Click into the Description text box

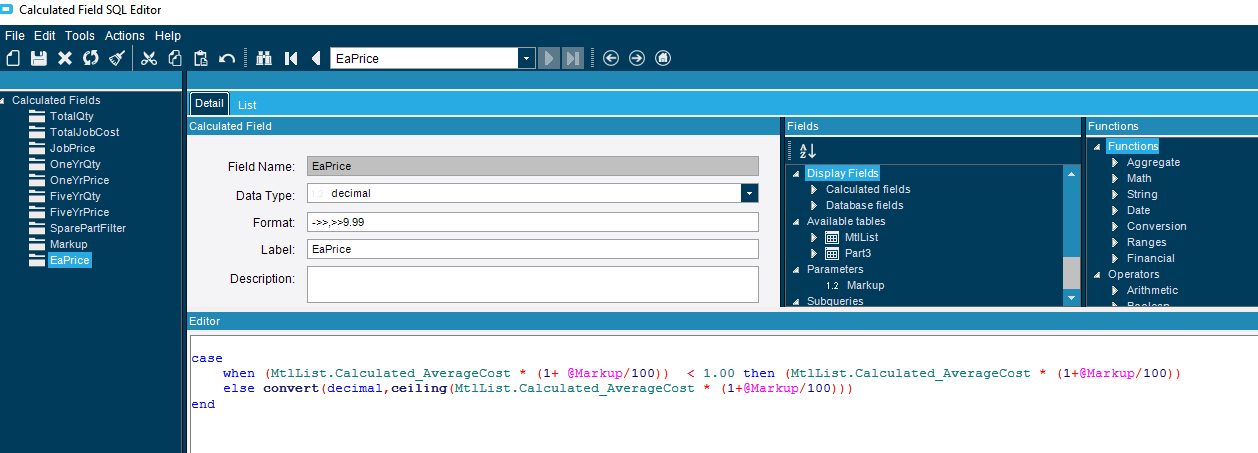click(532, 284)
